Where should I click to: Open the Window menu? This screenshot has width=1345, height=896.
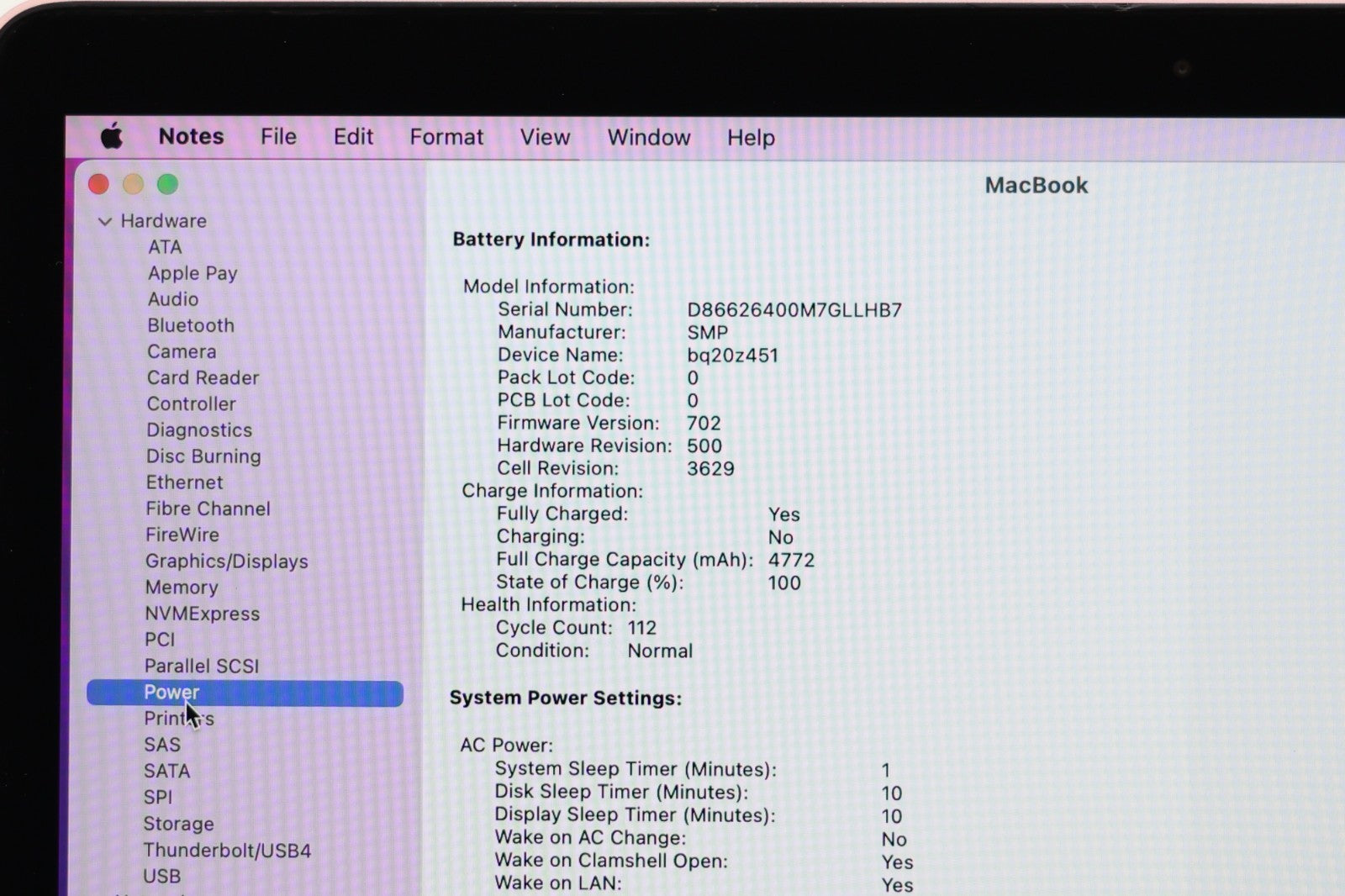pos(648,137)
